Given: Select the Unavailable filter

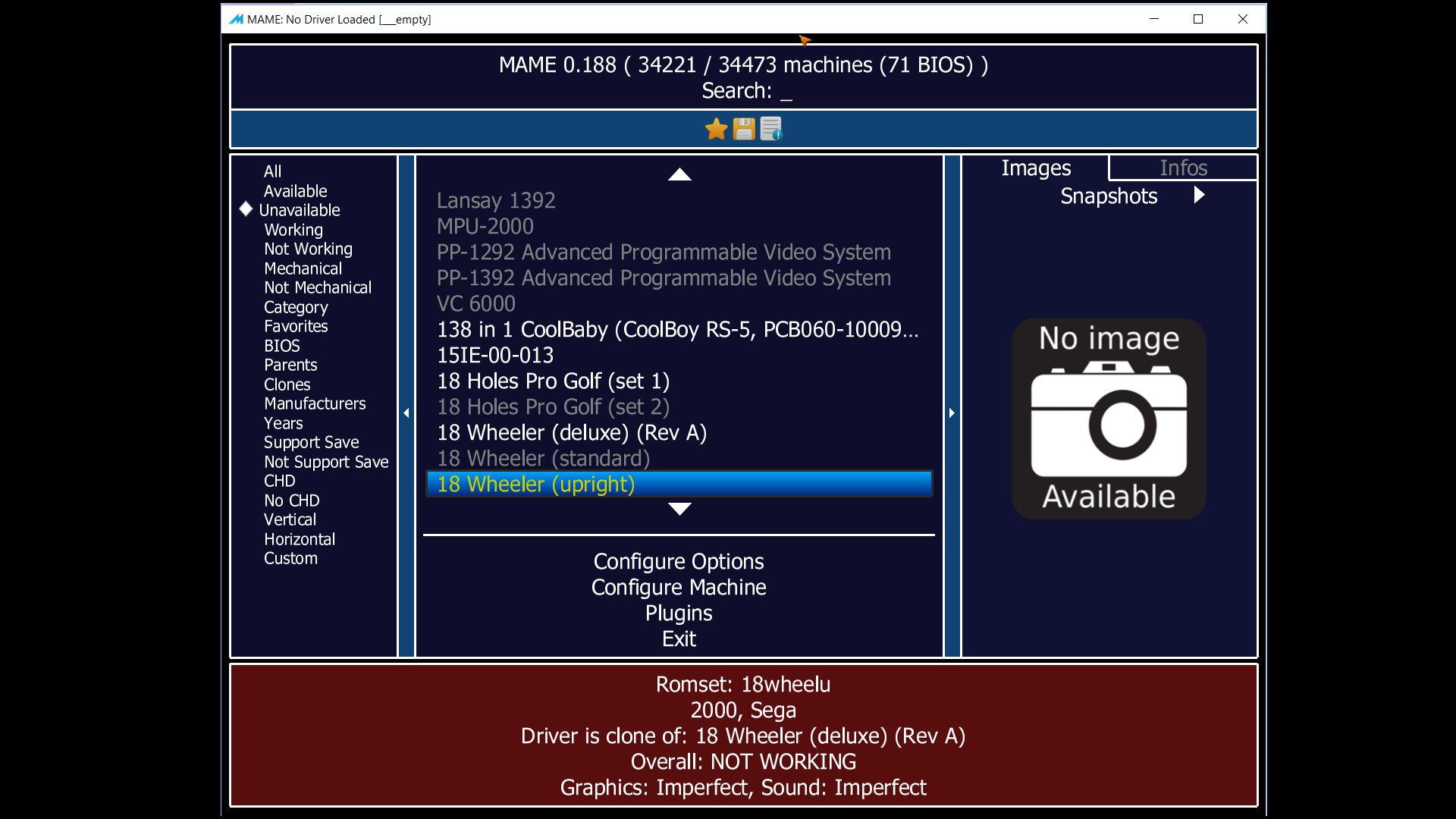Looking at the screenshot, I should (300, 210).
